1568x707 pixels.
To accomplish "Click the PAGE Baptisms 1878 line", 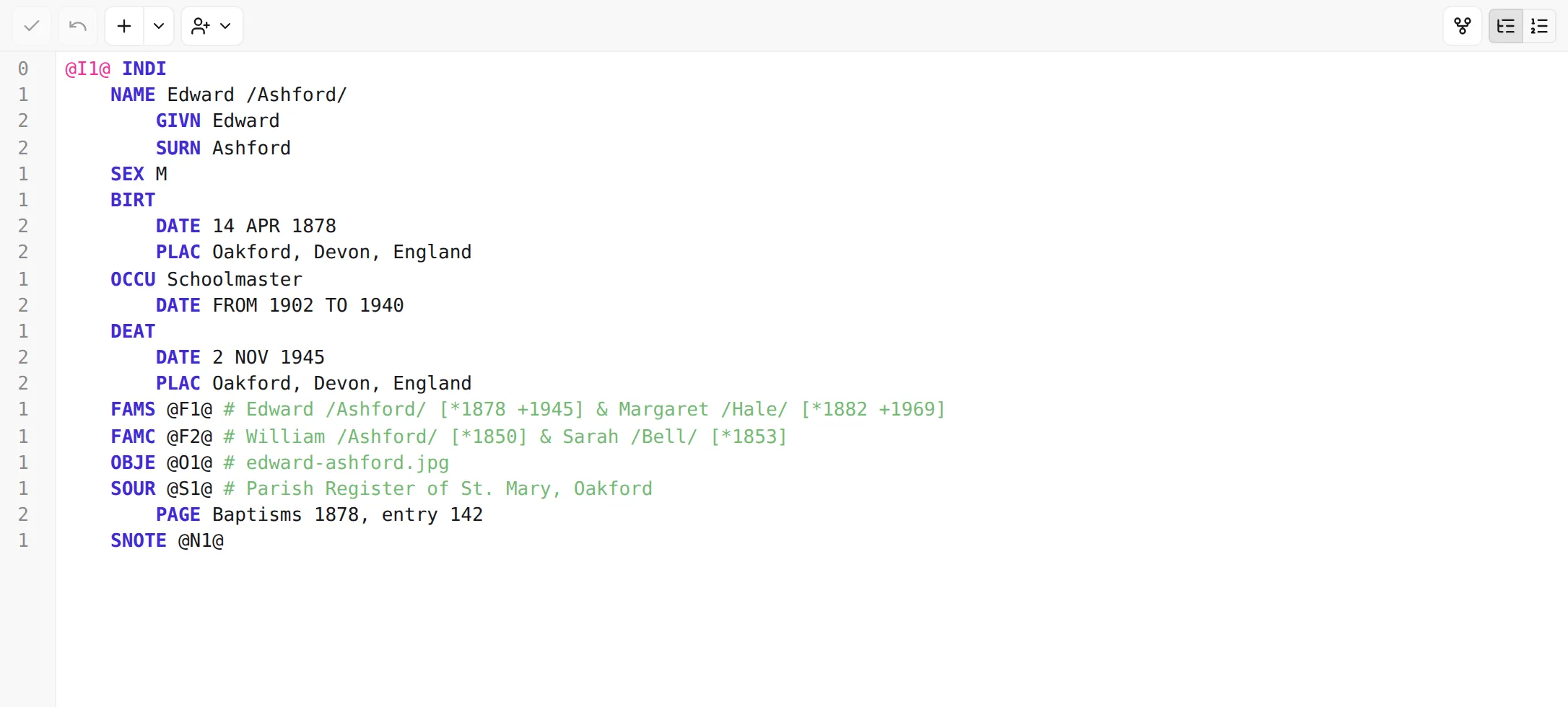I will 319,514.
